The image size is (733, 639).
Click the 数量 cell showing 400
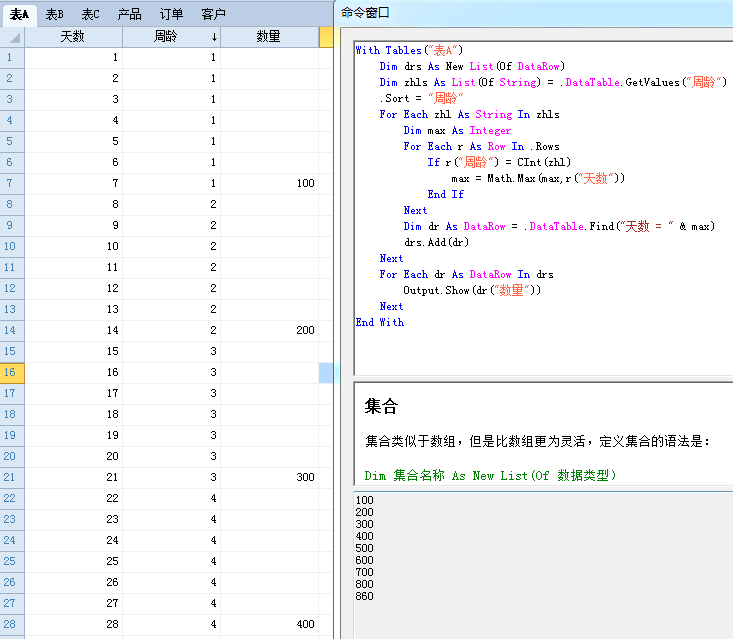[x=270, y=624]
